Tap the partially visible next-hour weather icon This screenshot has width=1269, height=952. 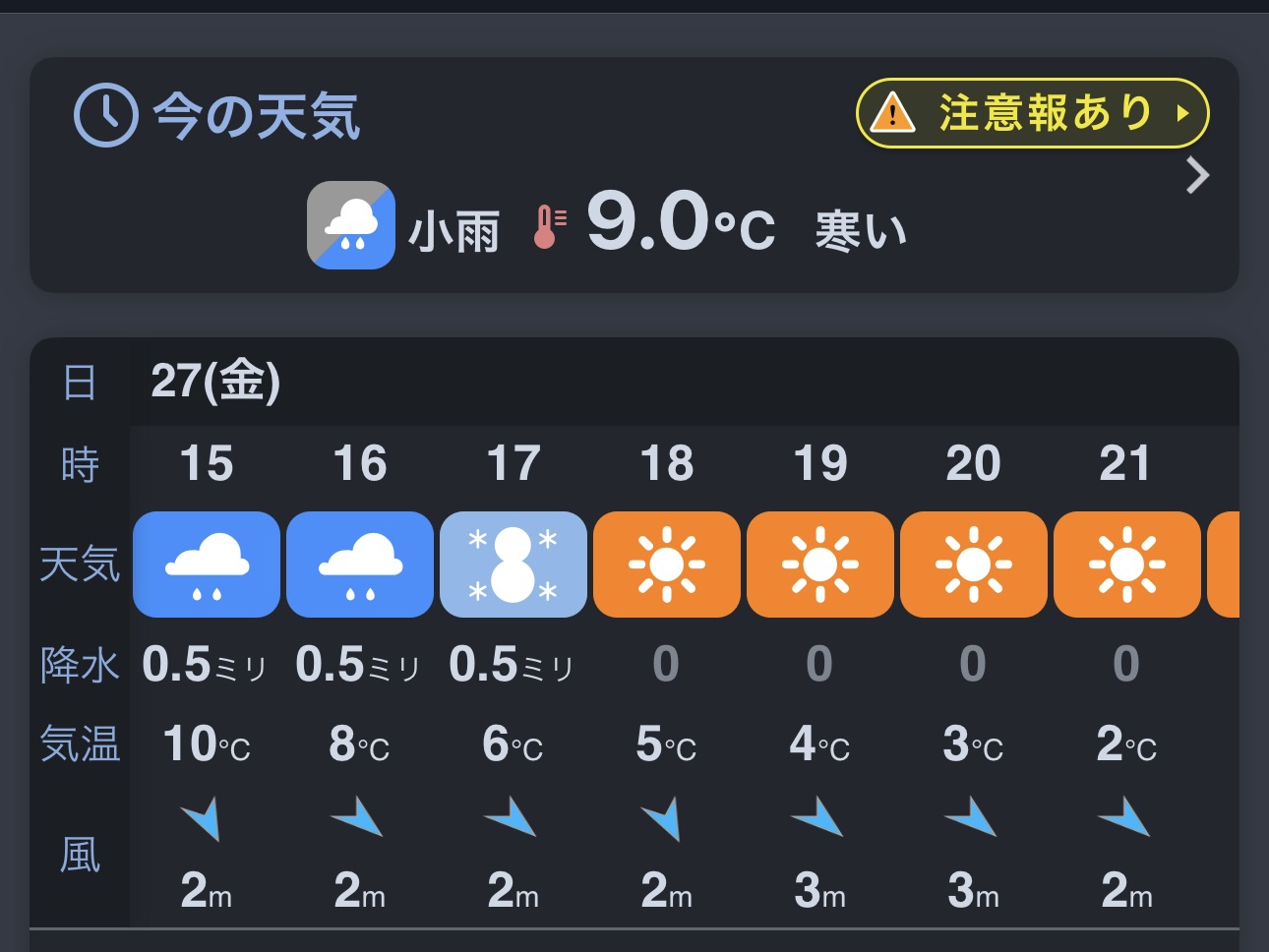[1223, 565]
